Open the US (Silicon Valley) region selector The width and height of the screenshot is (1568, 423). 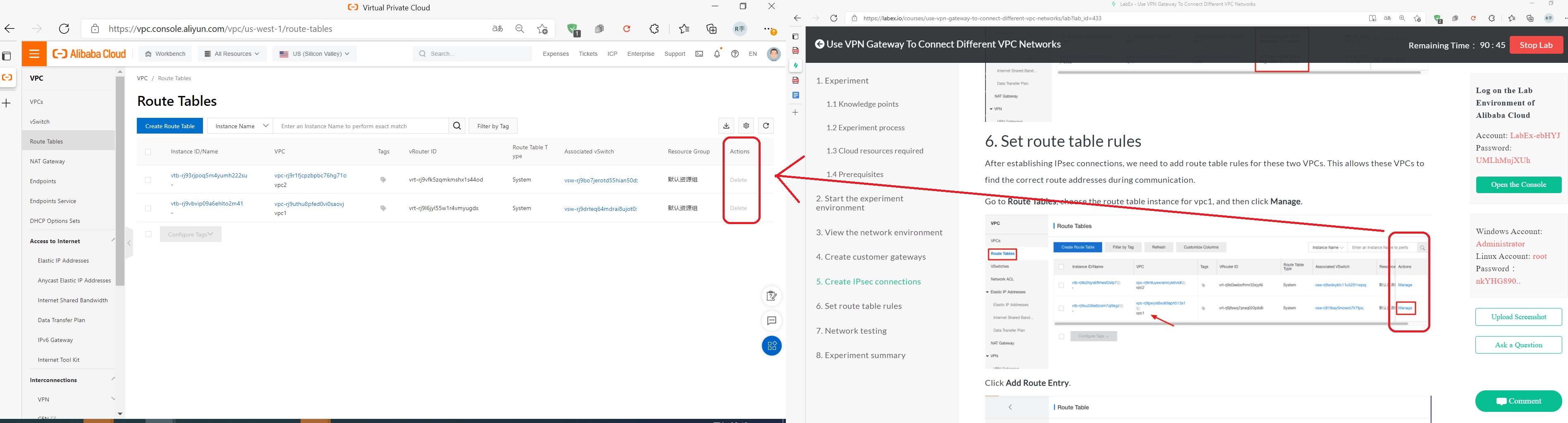tap(314, 54)
